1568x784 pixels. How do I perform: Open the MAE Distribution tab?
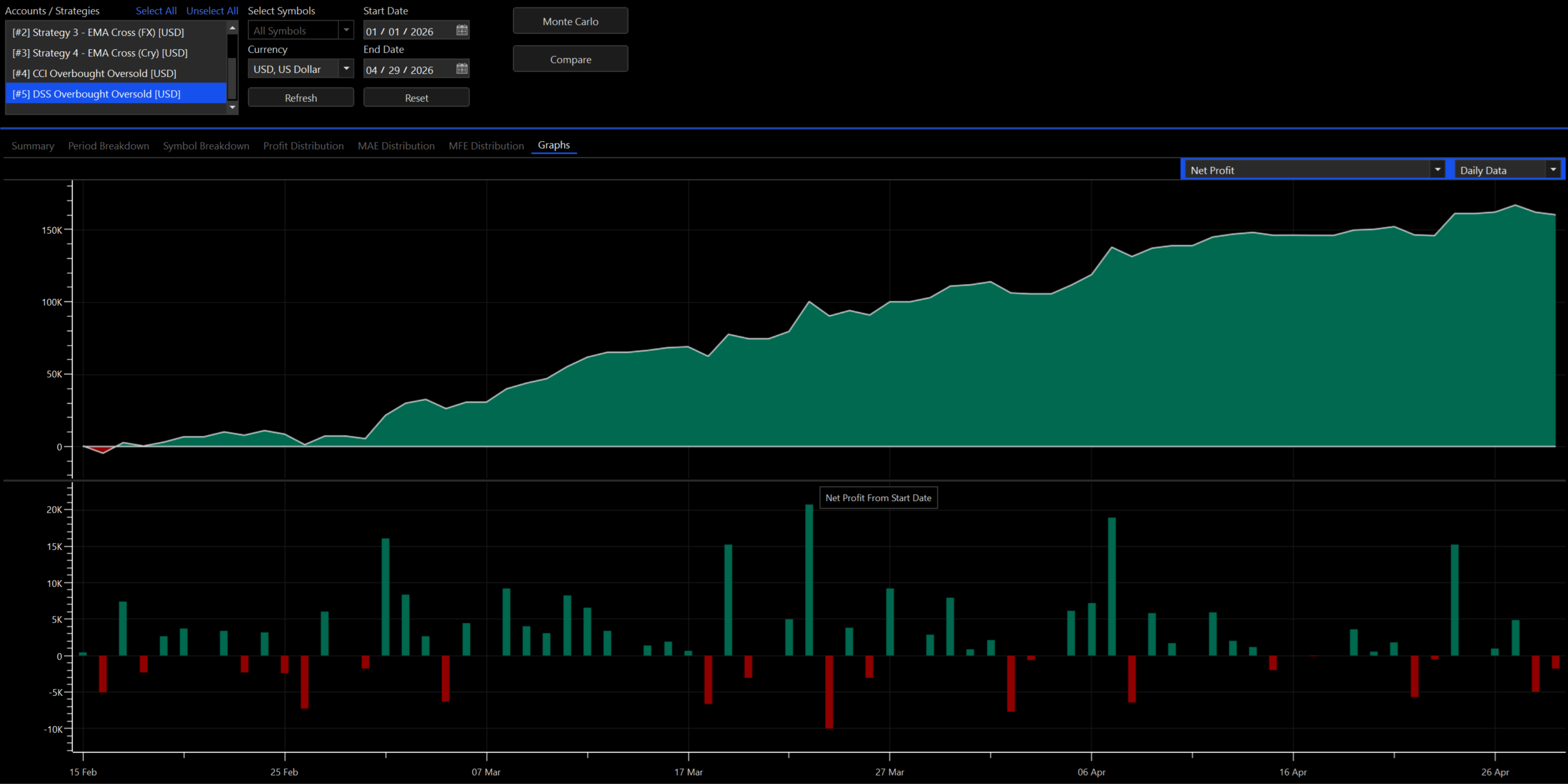(x=396, y=146)
